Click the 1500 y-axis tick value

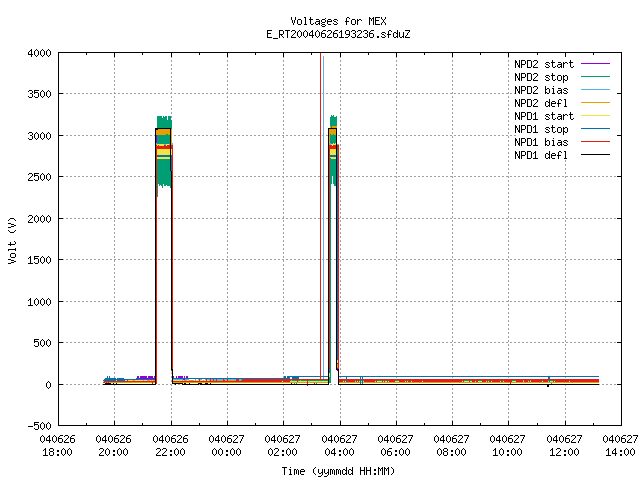[40, 260]
